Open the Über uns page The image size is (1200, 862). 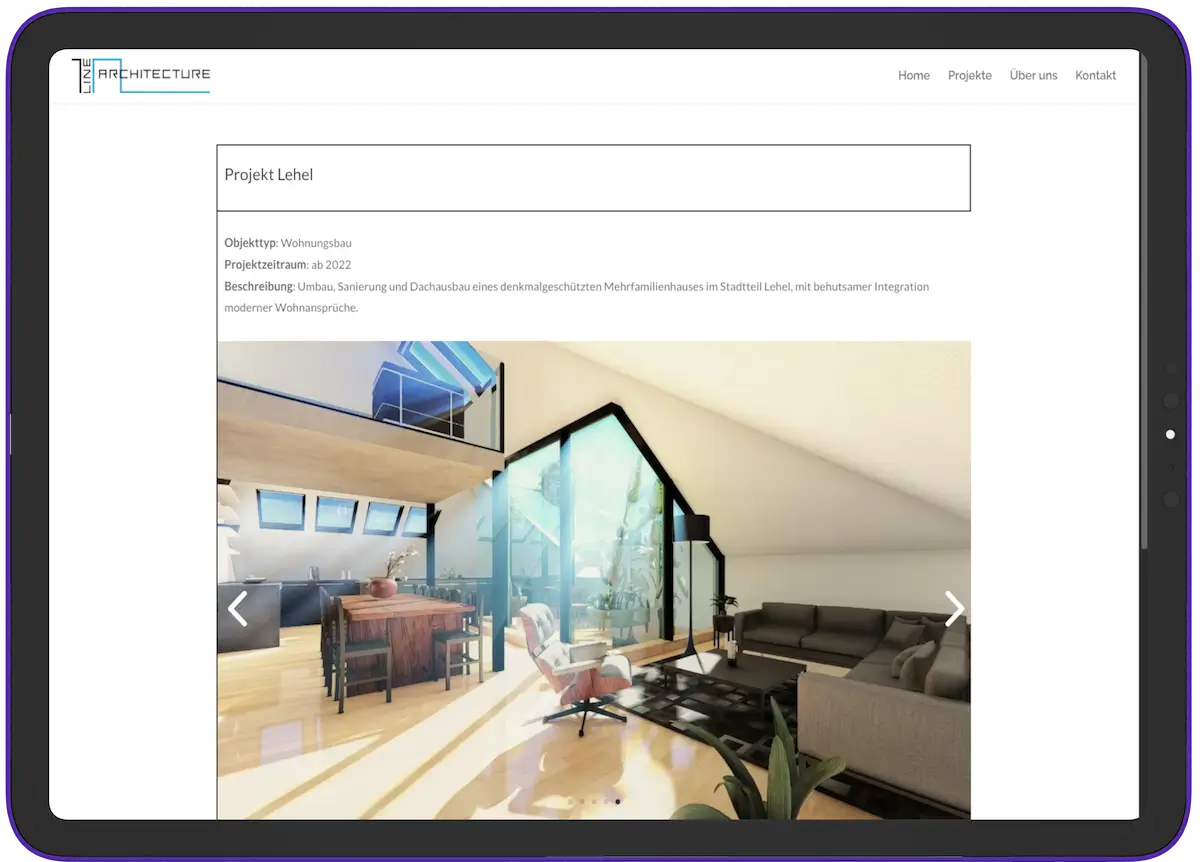click(1033, 76)
